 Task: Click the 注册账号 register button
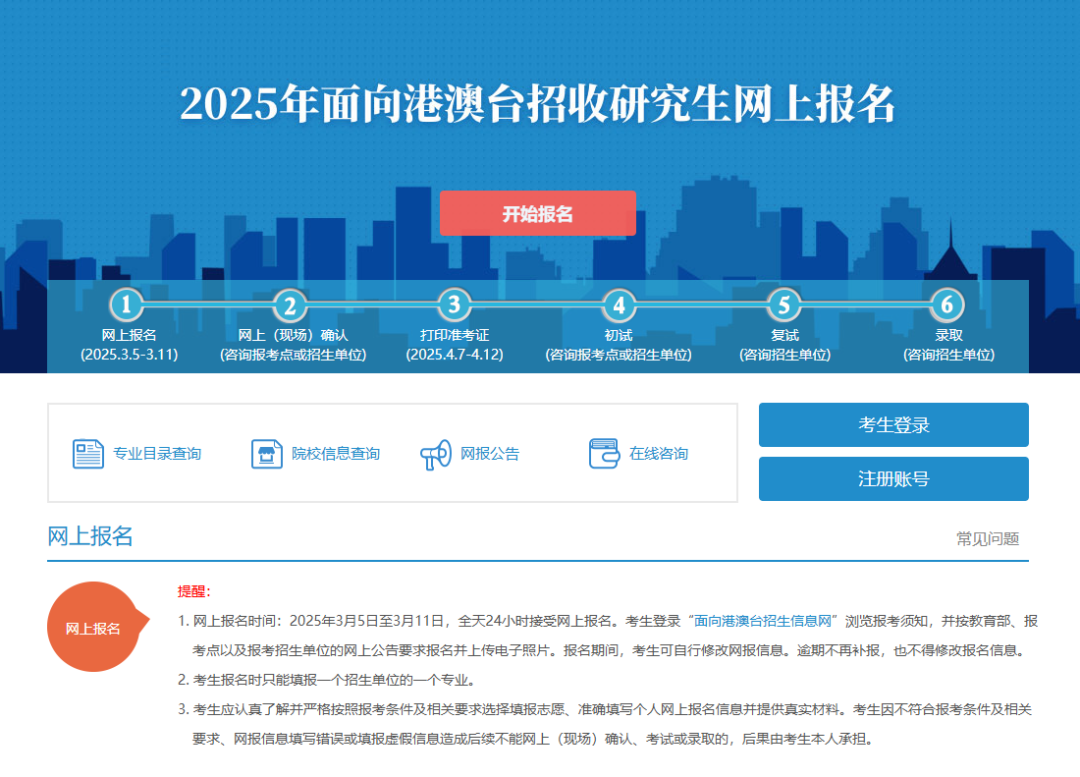(x=893, y=479)
